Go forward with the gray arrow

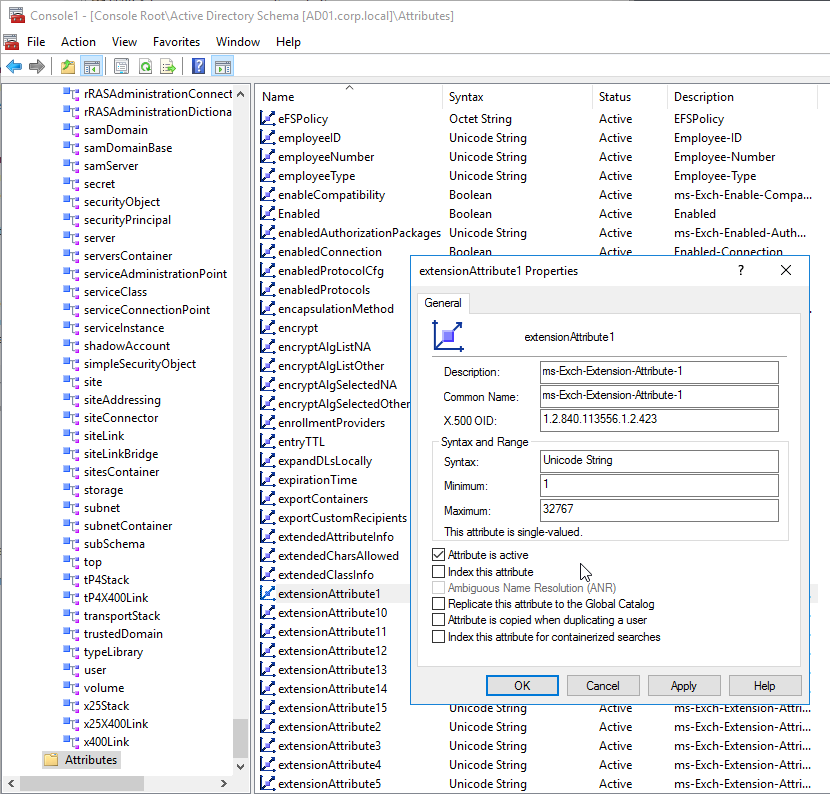tap(37, 67)
